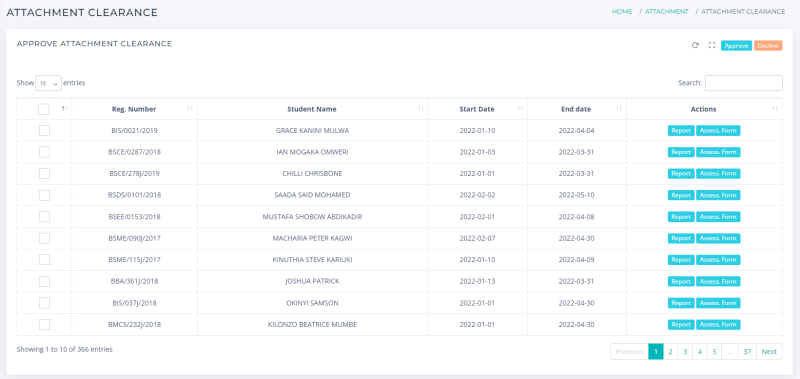Sort by Reg. Number column
The height and width of the screenshot is (379, 800).
(x=134, y=109)
